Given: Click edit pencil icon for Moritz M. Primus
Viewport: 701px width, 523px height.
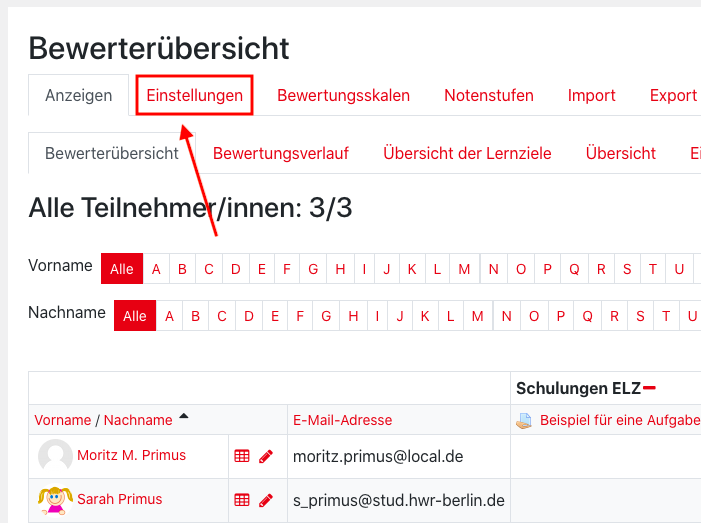Looking at the screenshot, I should [x=265, y=456].
